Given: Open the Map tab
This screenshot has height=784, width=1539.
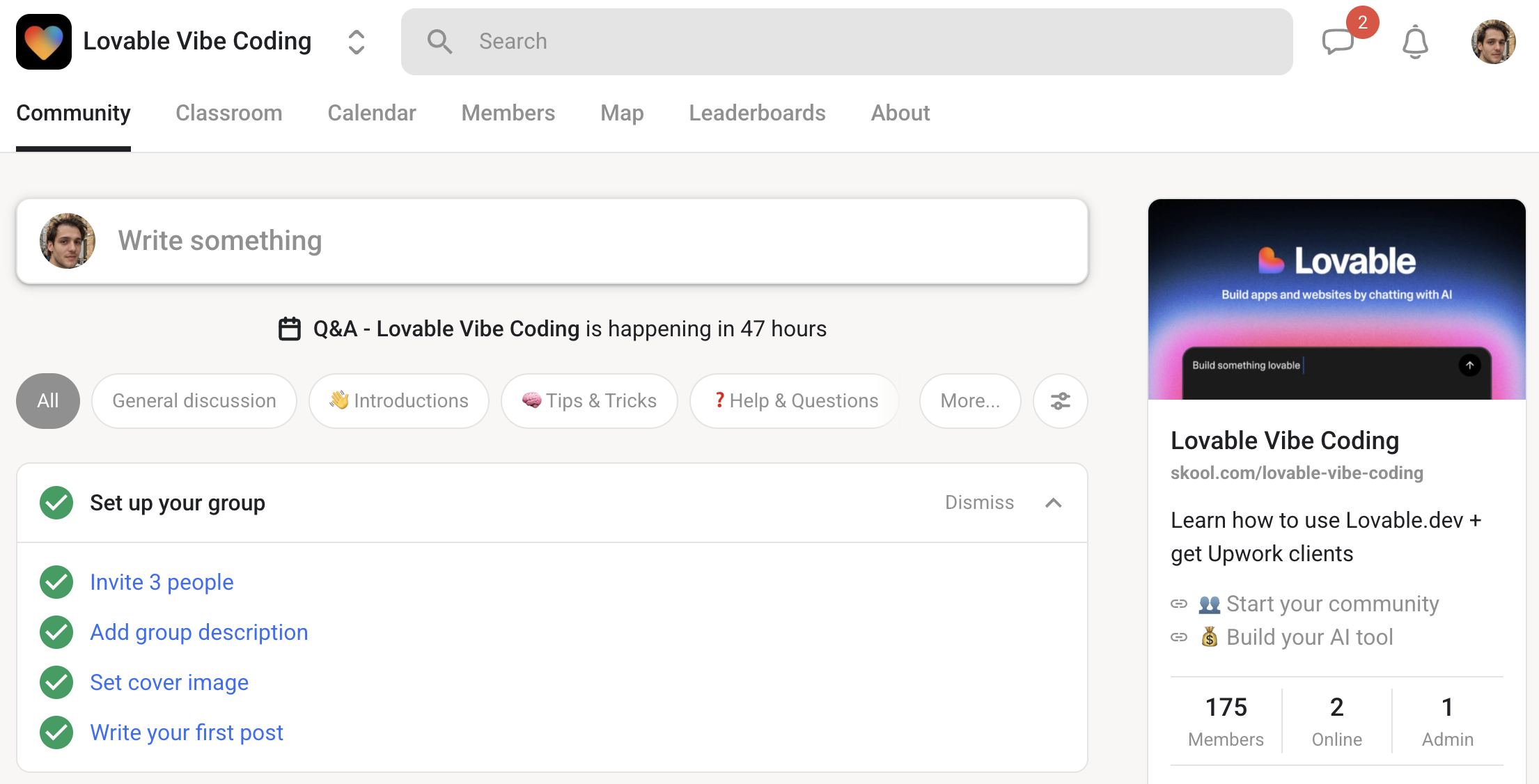Looking at the screenshot, I should point(622,113).
